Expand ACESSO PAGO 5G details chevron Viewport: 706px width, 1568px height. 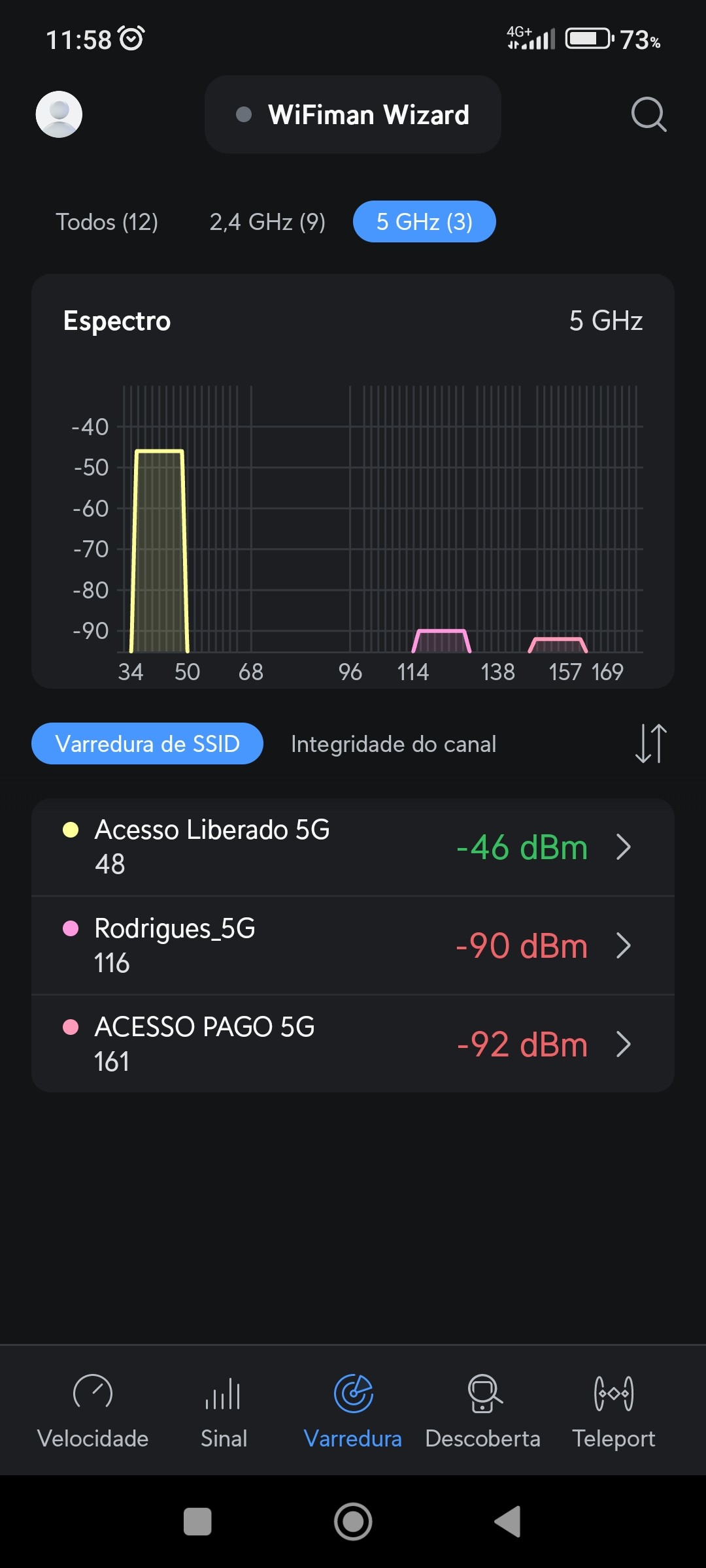tap(624, 1044)
